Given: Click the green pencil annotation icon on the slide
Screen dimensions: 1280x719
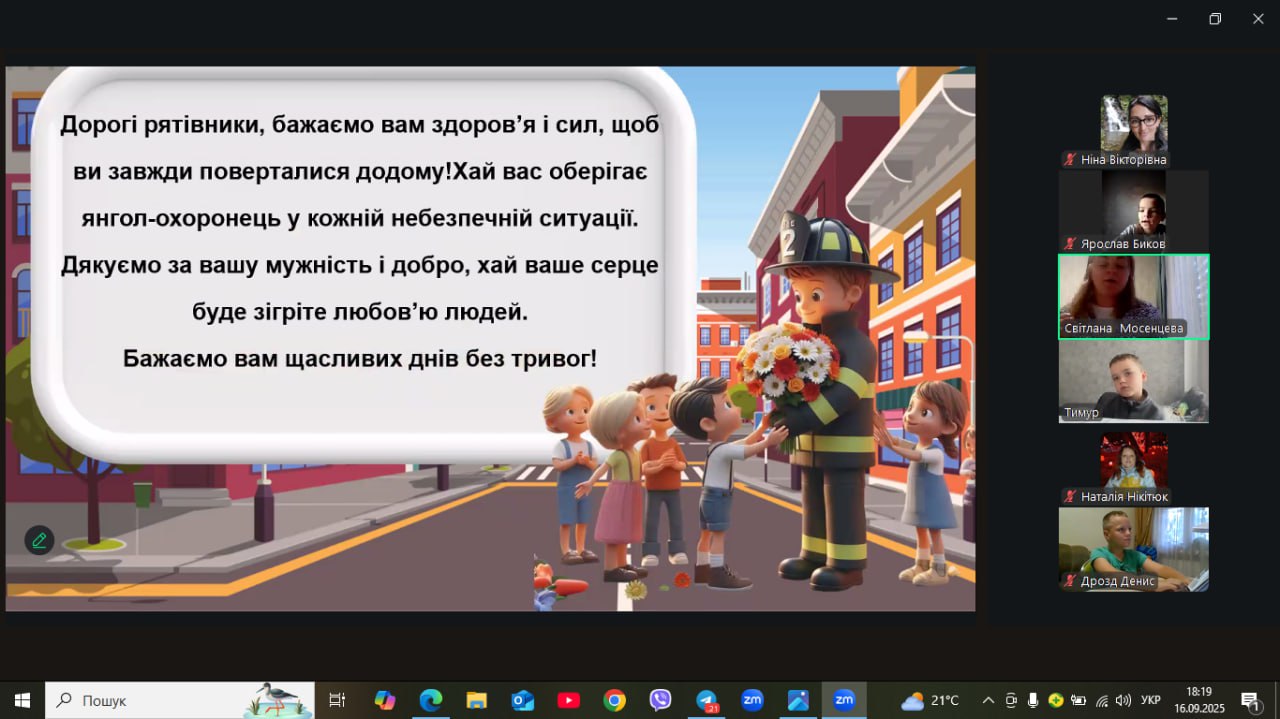Looking at the screenshot, I should pos(39,540).
